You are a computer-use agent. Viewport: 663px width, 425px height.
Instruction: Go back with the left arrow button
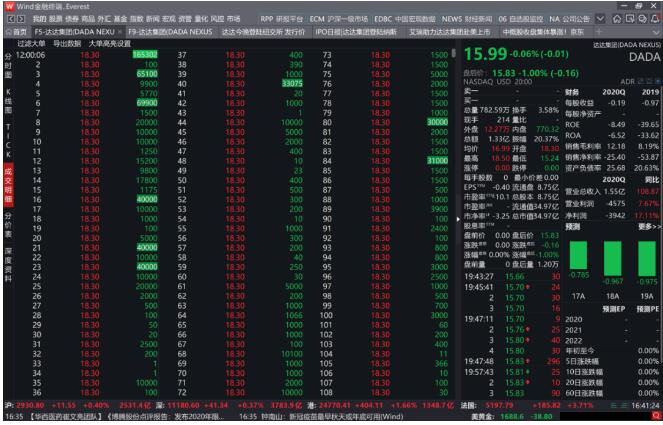coord(11,19)
